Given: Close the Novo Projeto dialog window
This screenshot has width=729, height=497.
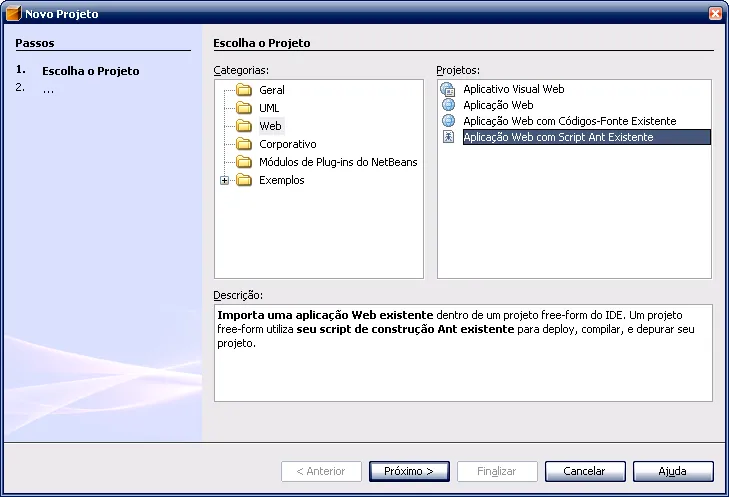Looking at the screenshot, I should [x=716, y=13].
